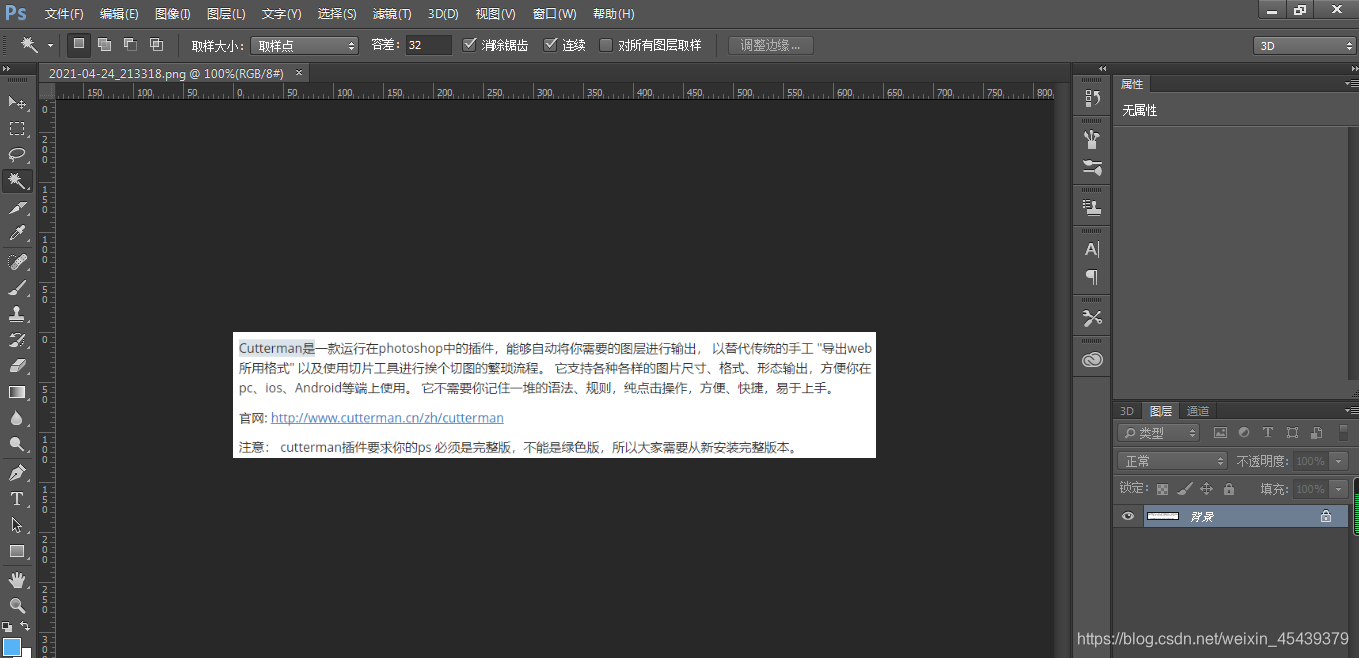The height and width of the screenshot is (658, 1359).
Task: Open the Tool Presets panel icon
Action: 1092,318
